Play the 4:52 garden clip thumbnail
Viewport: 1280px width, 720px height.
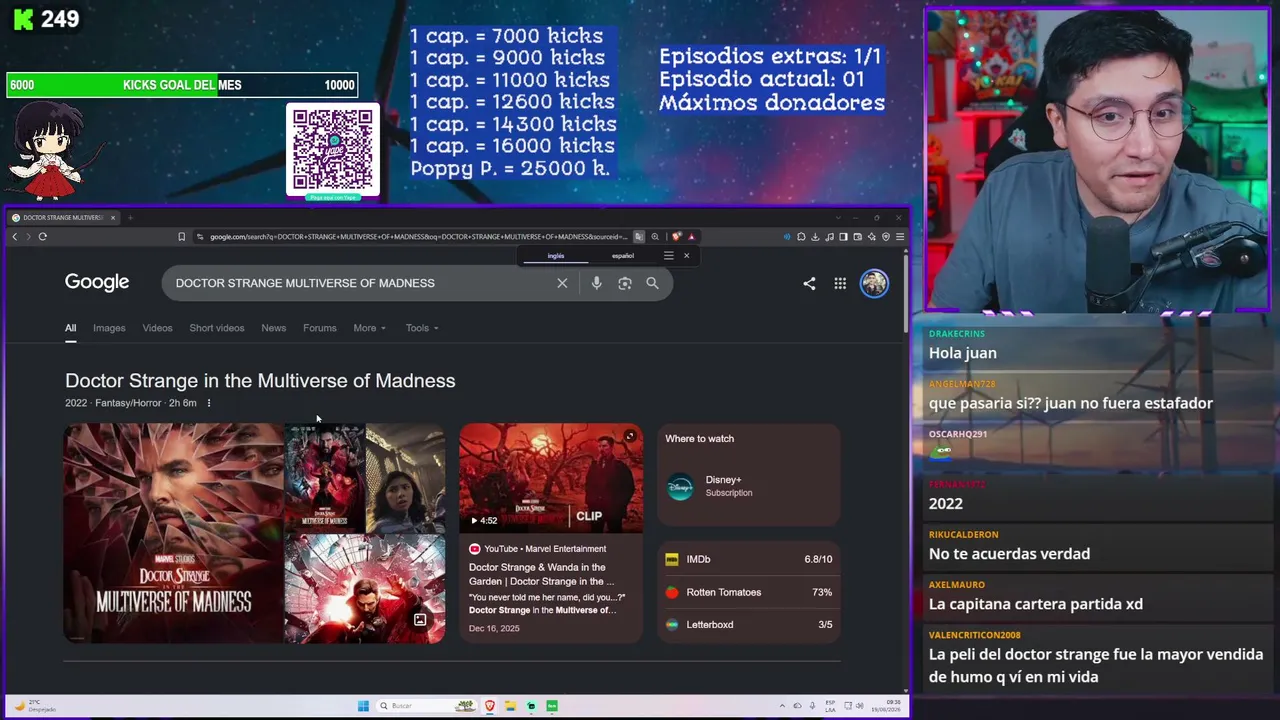click(551, 478)
